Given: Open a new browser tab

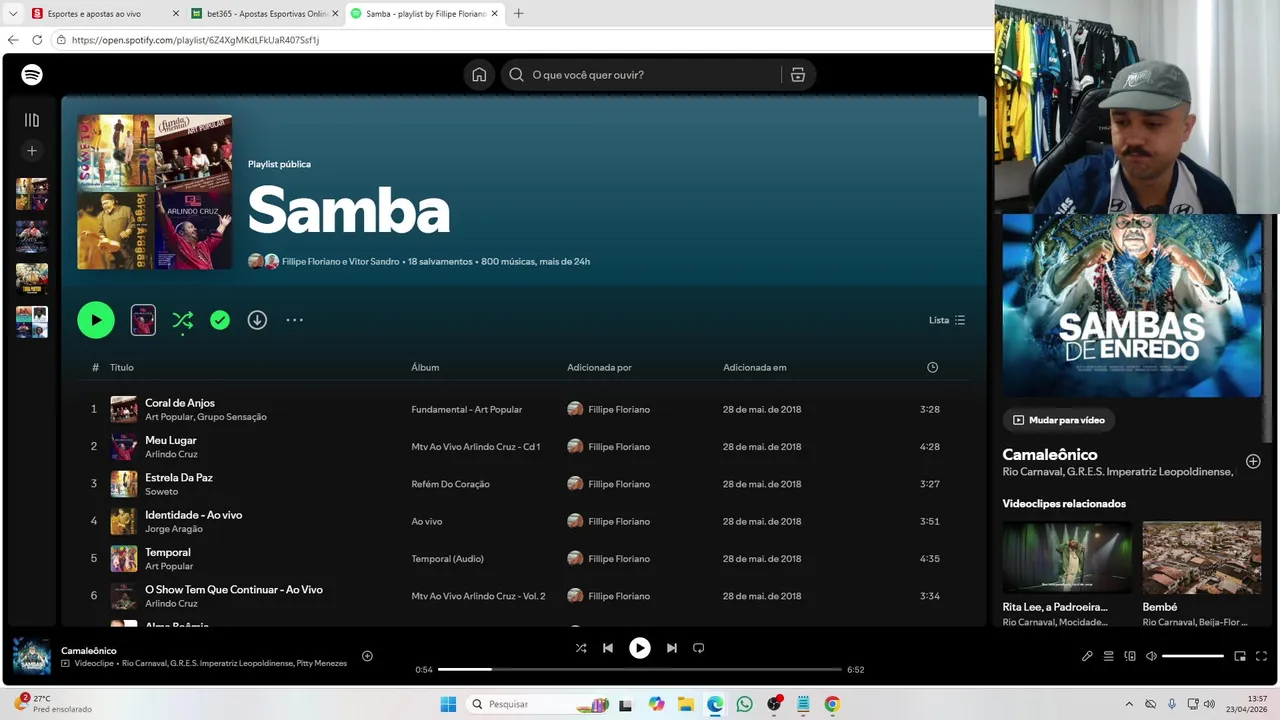Looking at the screenshot, I should coord(518,14).
